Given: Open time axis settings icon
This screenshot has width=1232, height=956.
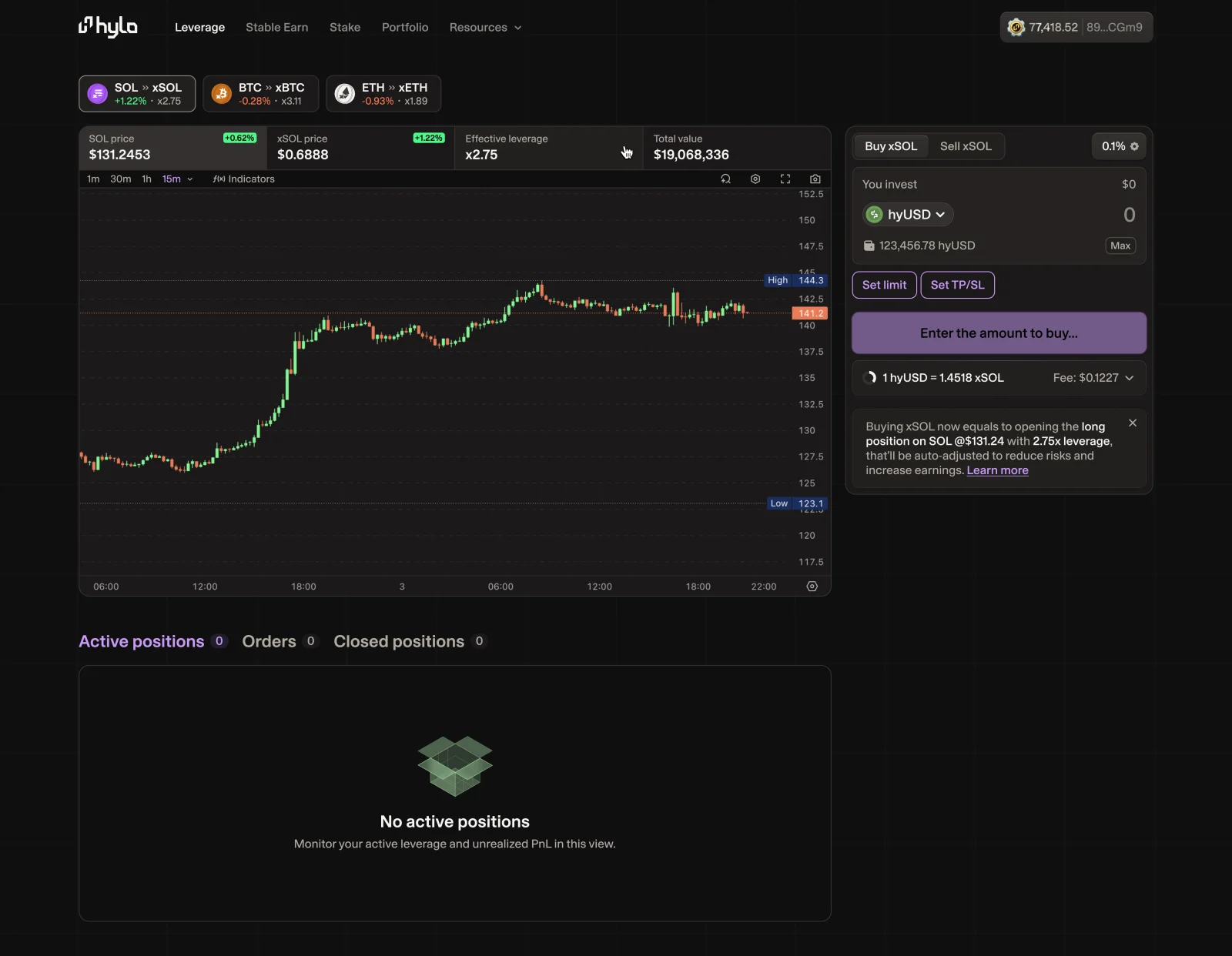Looking at the screenshot, I should pos(812,587).
